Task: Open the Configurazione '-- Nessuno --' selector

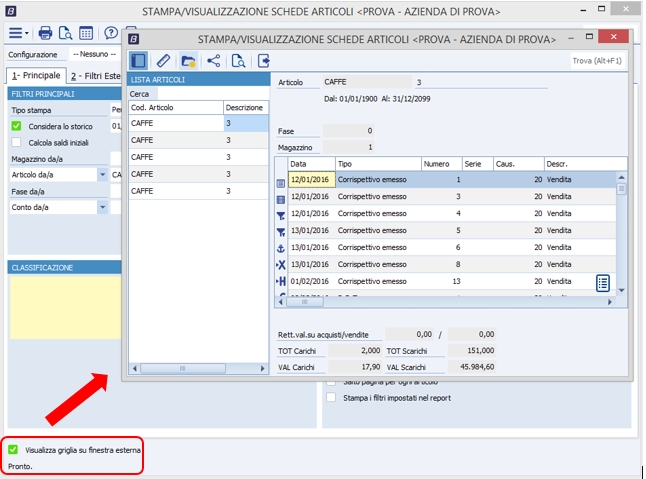Action: tap(96, 54)
